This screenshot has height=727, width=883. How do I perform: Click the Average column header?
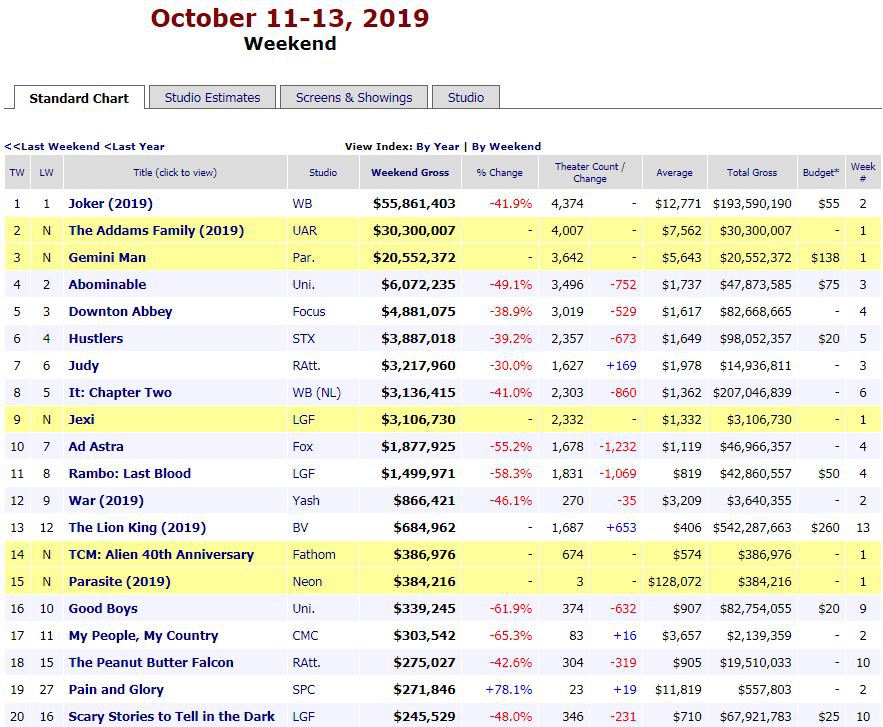pyautogui.click(x=674, y=172)
